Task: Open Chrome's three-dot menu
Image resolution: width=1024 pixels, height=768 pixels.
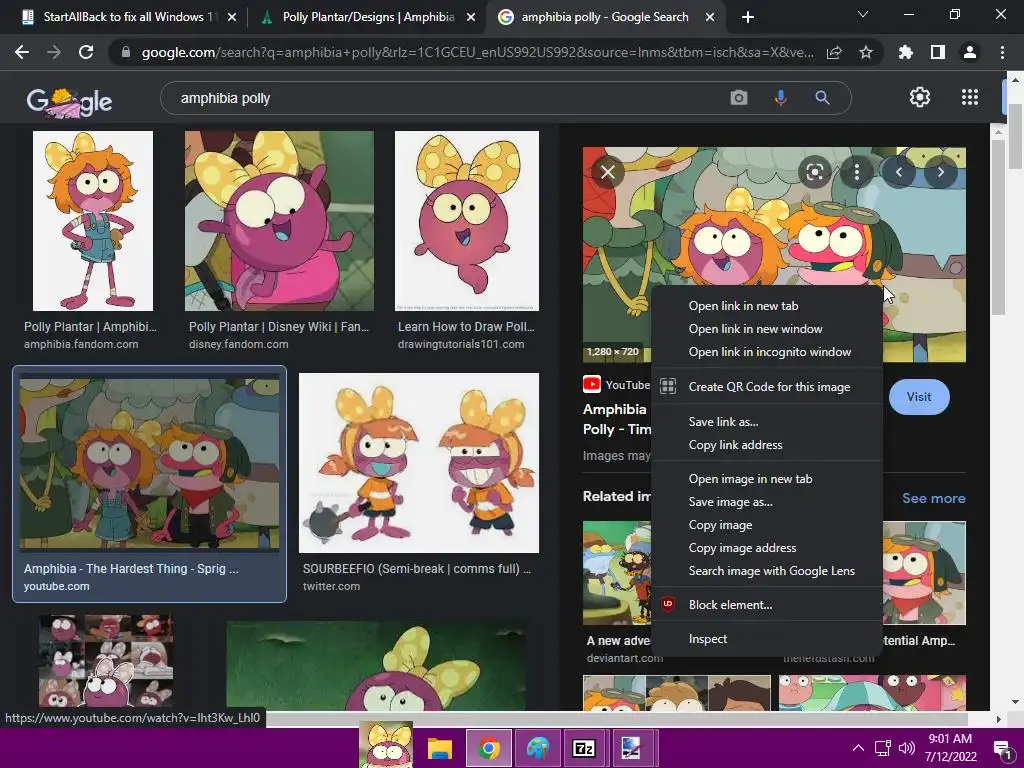Action: point(1002,53)
